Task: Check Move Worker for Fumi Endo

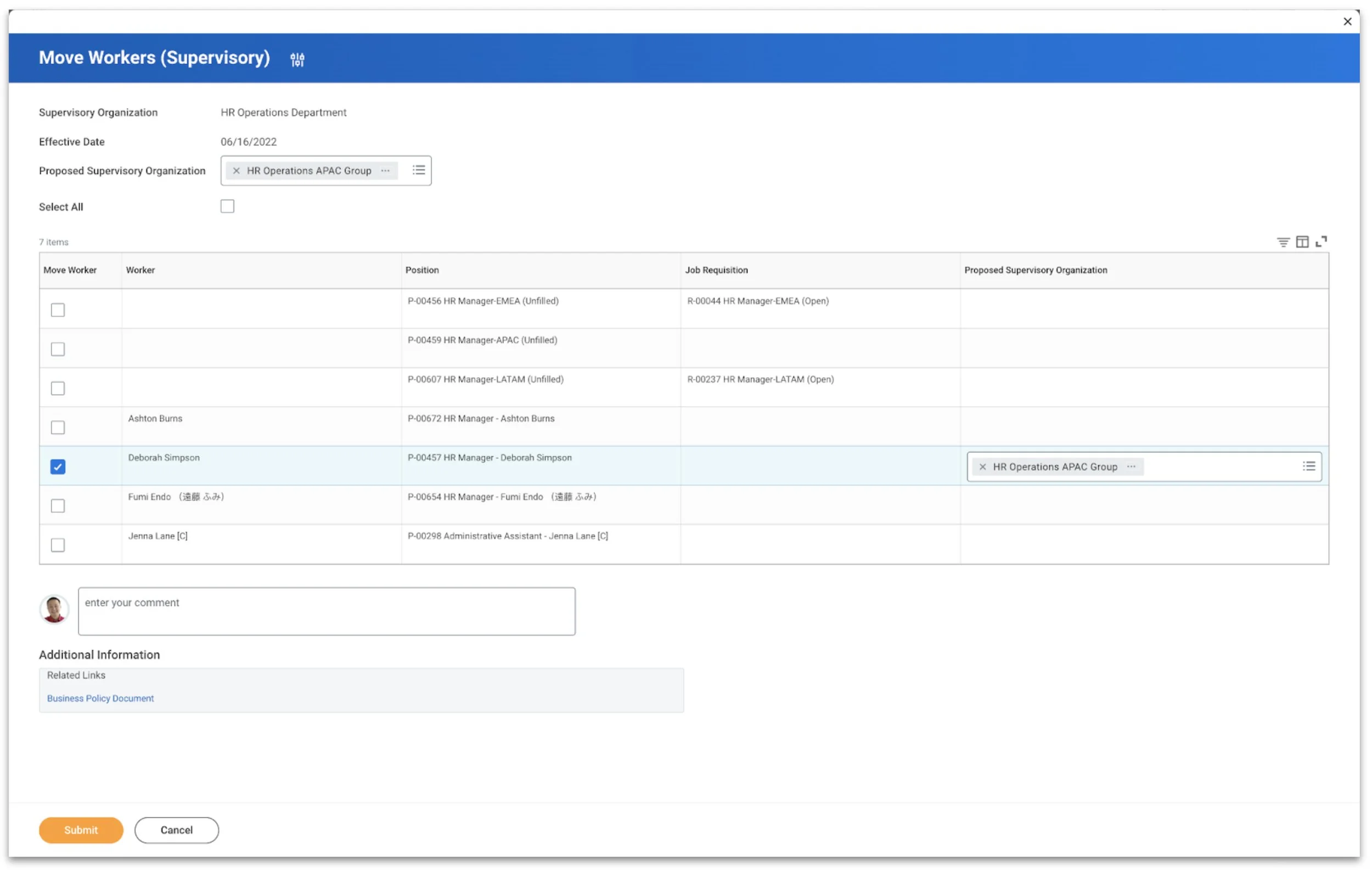Action: coord(58,506)
